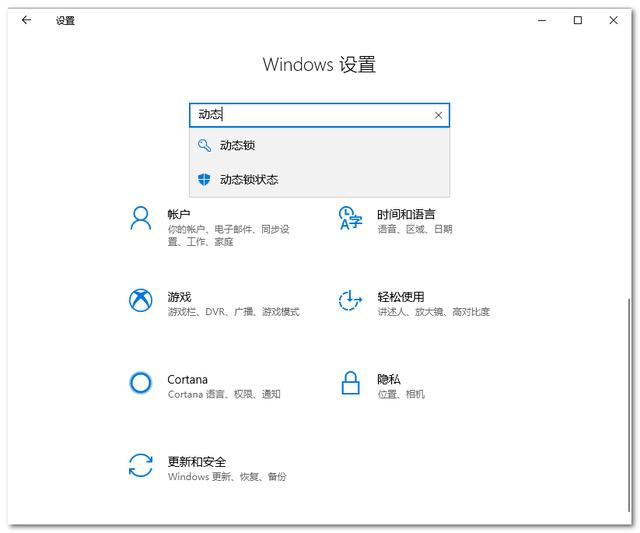Clear the search box with the X

tap(438, 115)
